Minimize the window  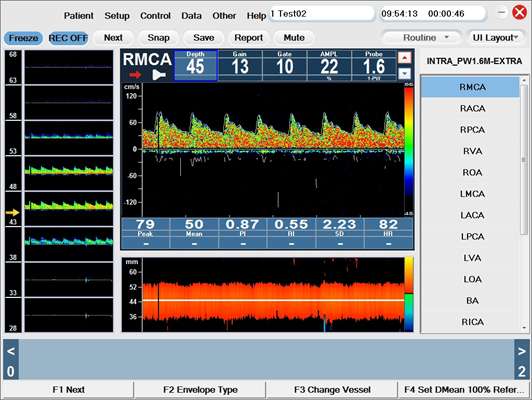point(501,13)
